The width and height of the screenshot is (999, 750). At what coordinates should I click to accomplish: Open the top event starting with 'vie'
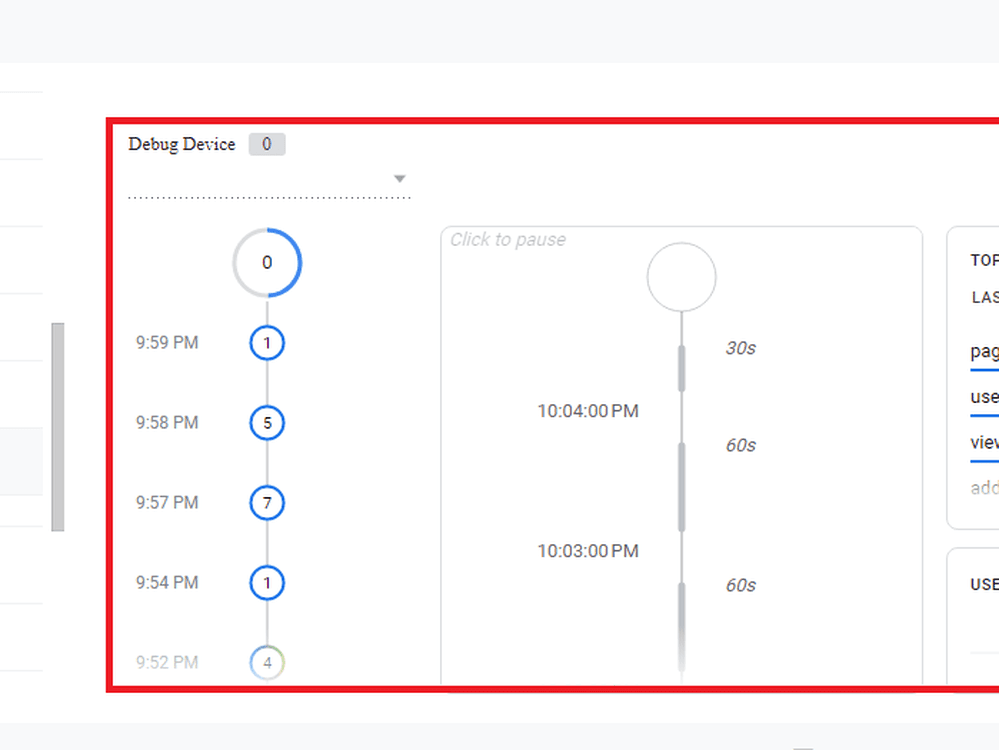[984, 442]
